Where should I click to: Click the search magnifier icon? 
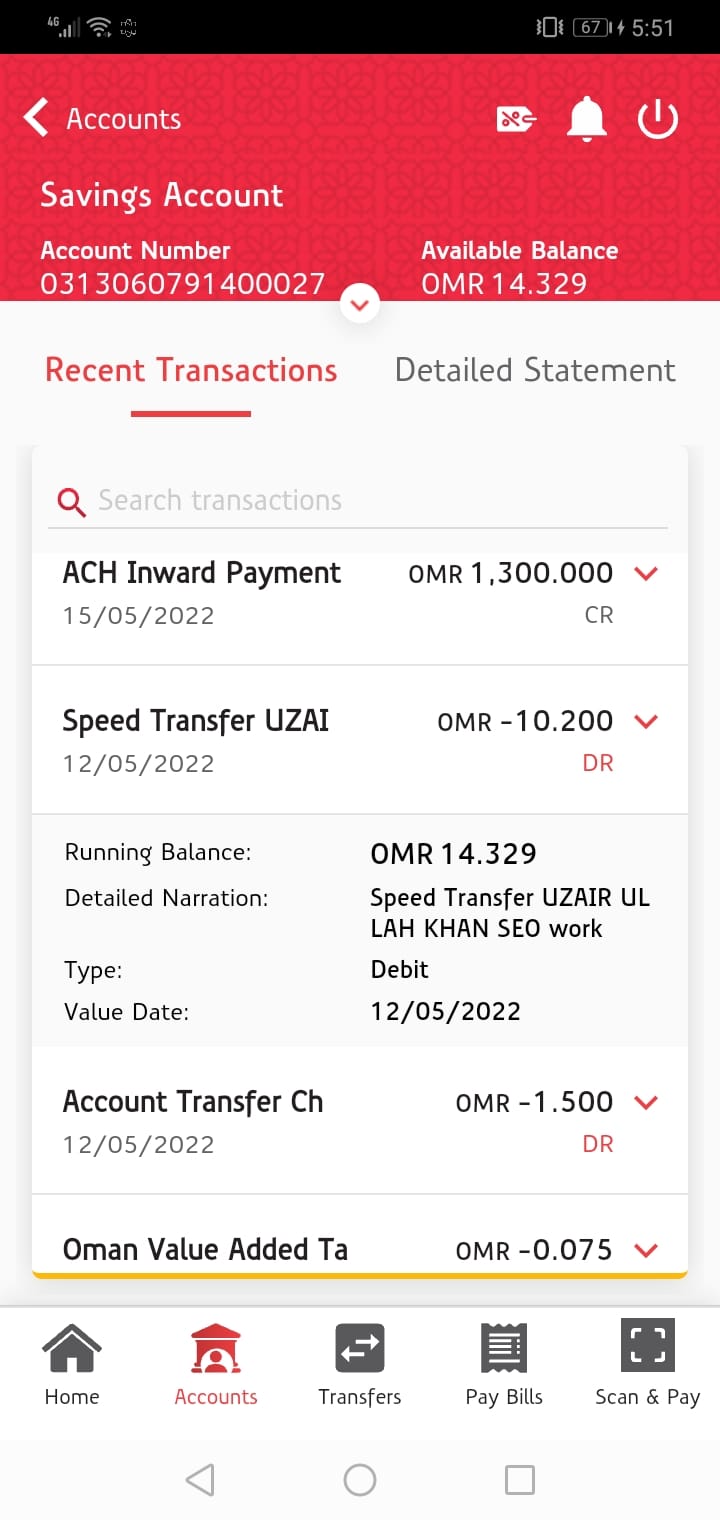(72, 501)
